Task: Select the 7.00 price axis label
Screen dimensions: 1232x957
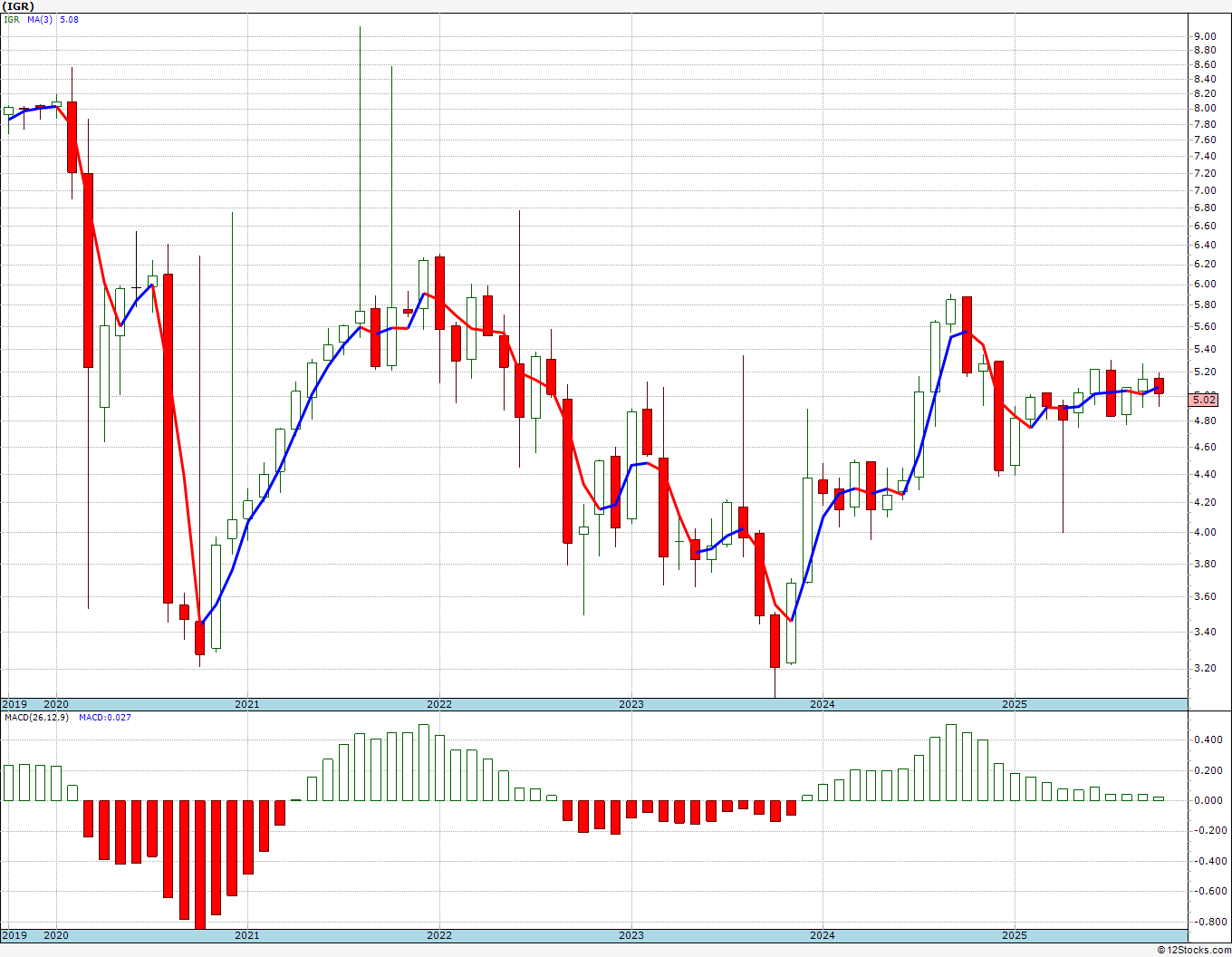Action: point(1205,190)
